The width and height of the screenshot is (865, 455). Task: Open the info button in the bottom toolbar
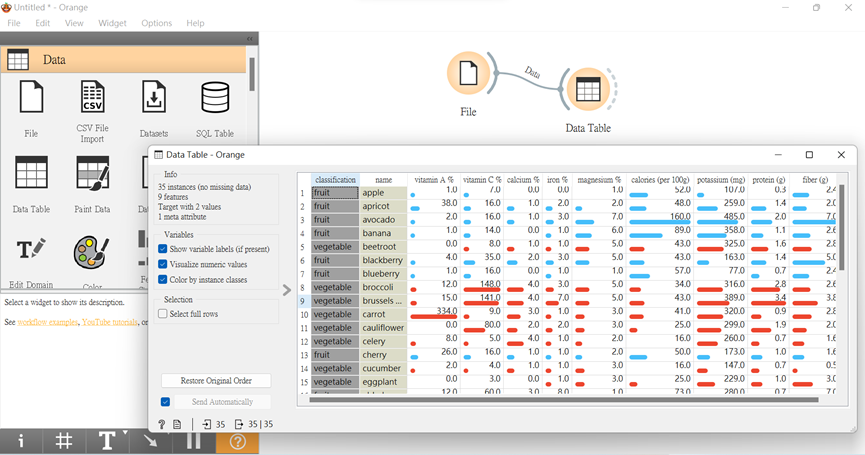point(21,441)
